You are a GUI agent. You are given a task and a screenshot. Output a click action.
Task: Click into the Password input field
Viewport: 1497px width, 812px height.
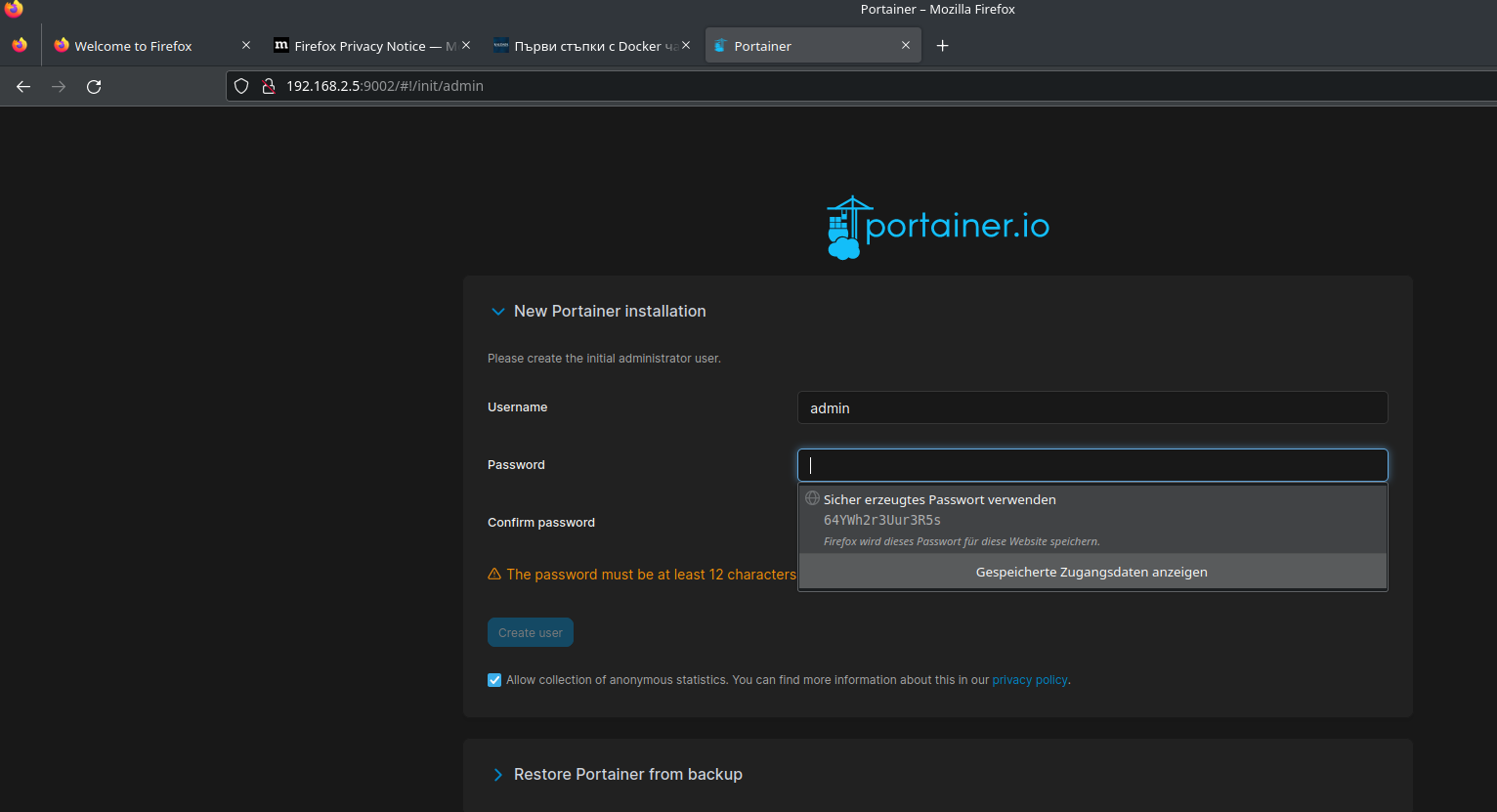click(x=1092, y=465)
